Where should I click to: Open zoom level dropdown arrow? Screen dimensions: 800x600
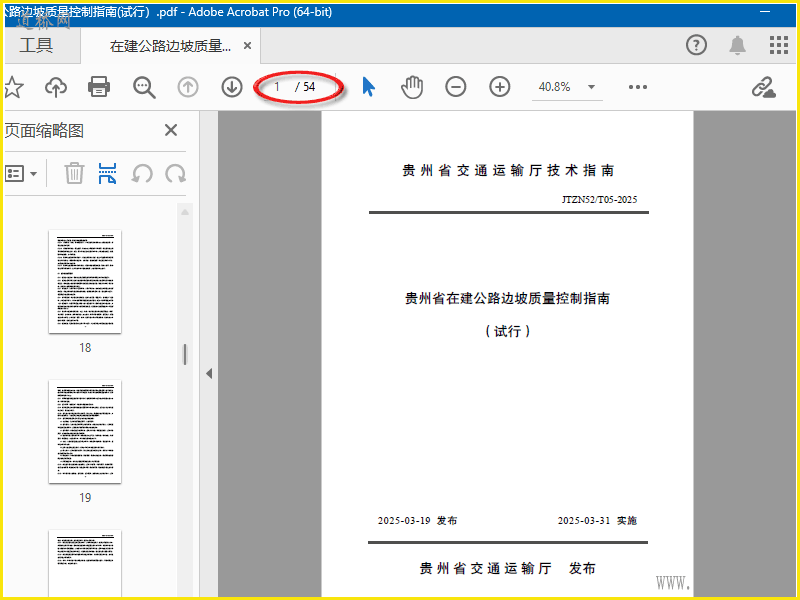click(591, 87)
